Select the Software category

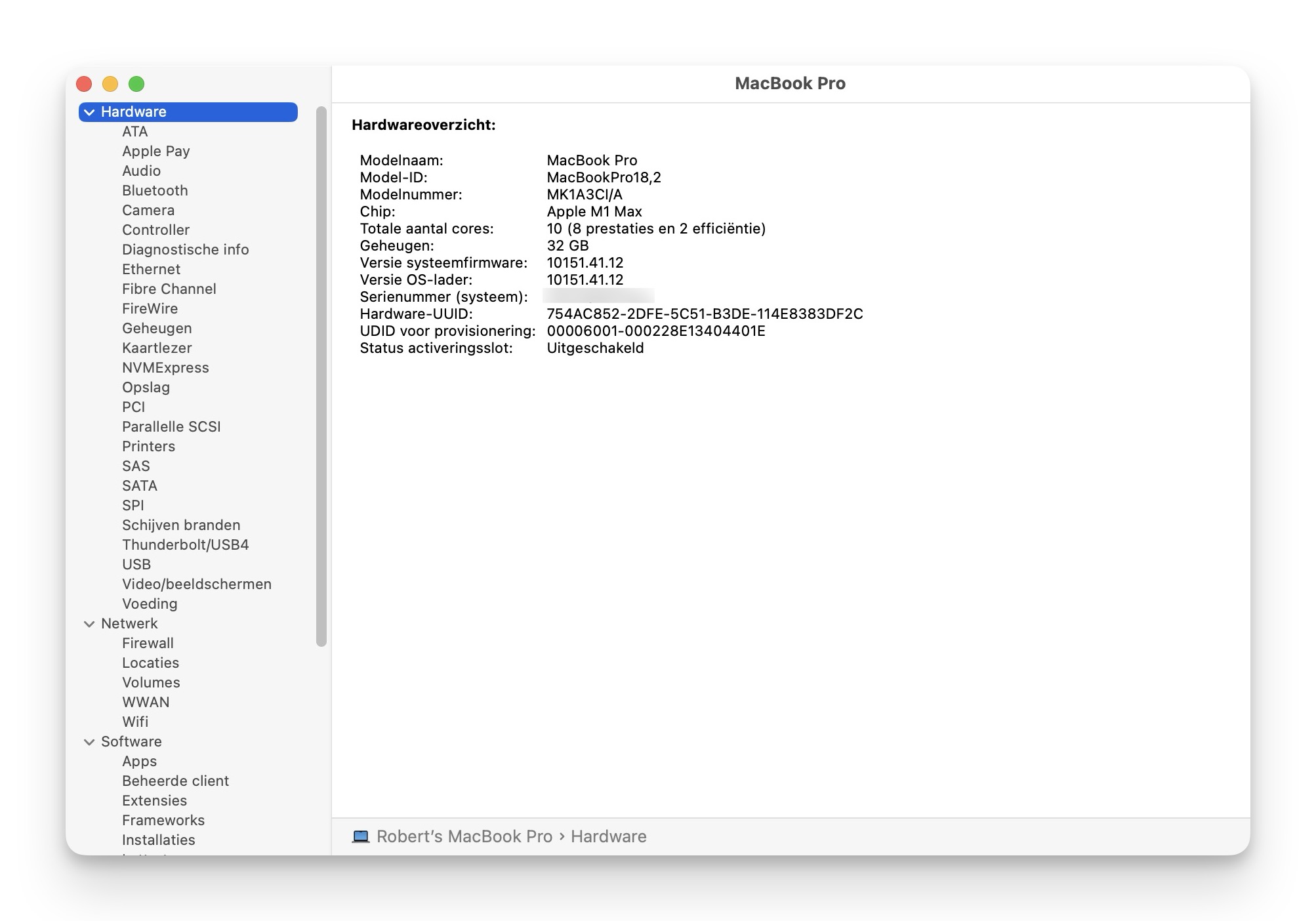[x=131, y=742]
